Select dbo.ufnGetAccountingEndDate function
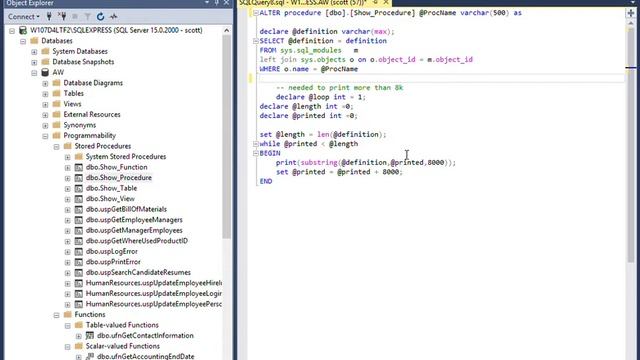 click(x=145, y=356)
